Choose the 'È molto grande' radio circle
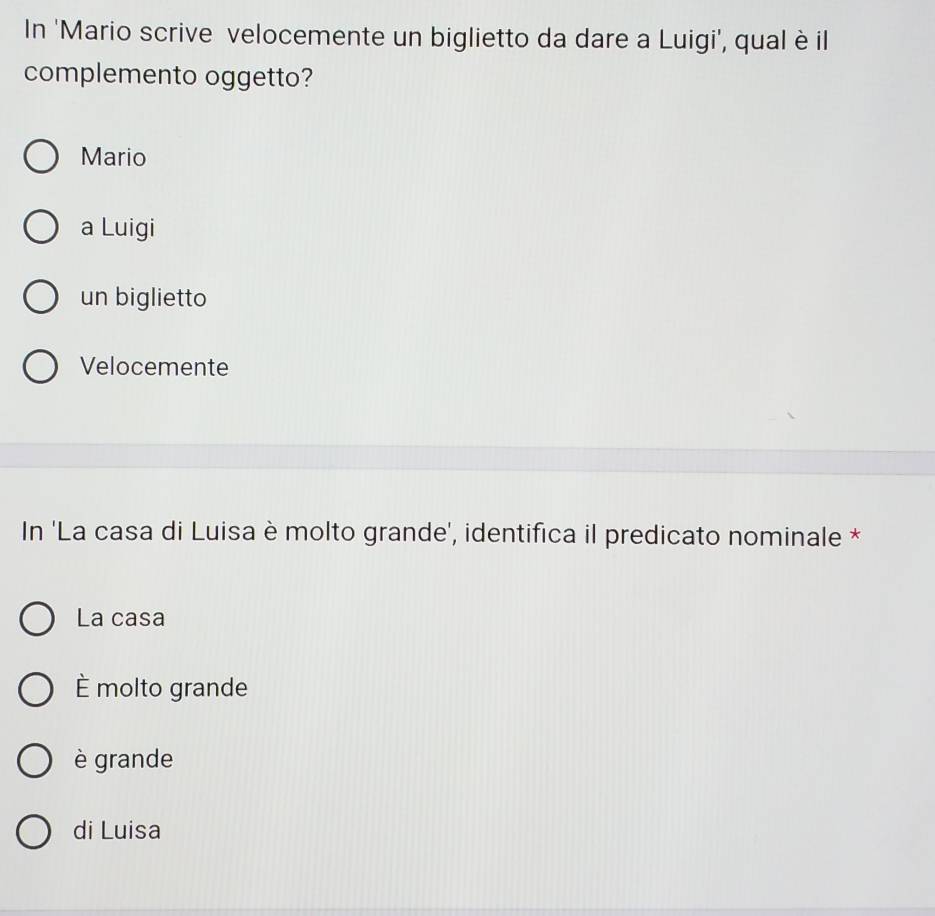This screenshot has height=916, width=935. pos(36,689)
